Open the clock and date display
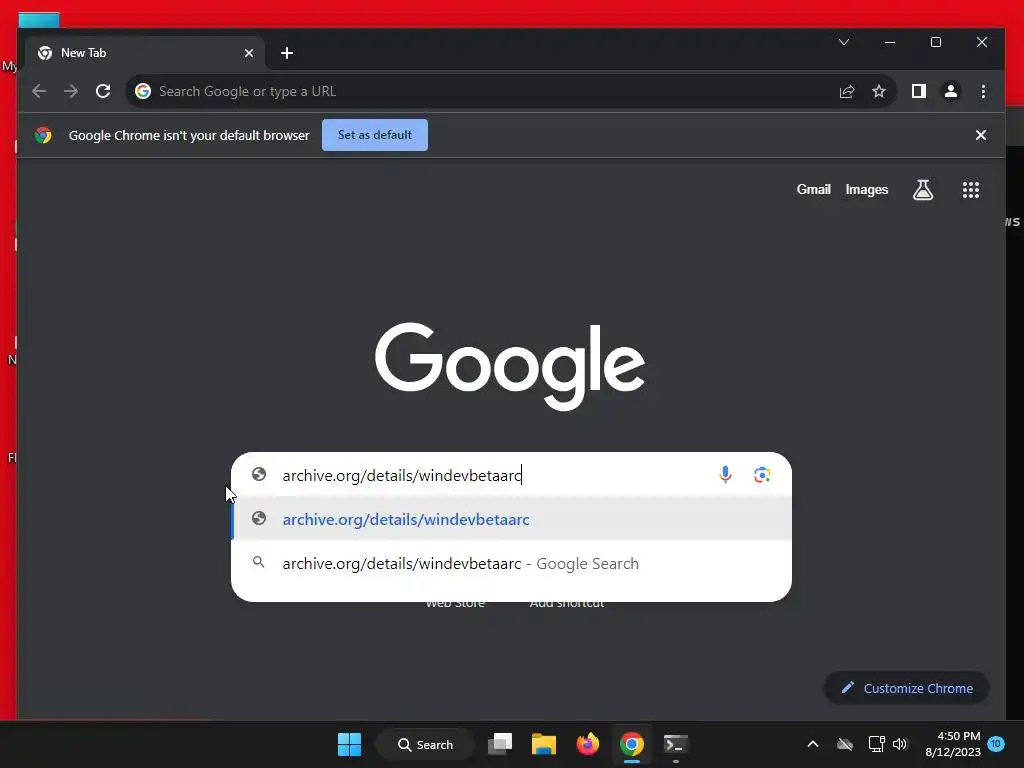The image size is (1024, 768). [x=952, y=744]
